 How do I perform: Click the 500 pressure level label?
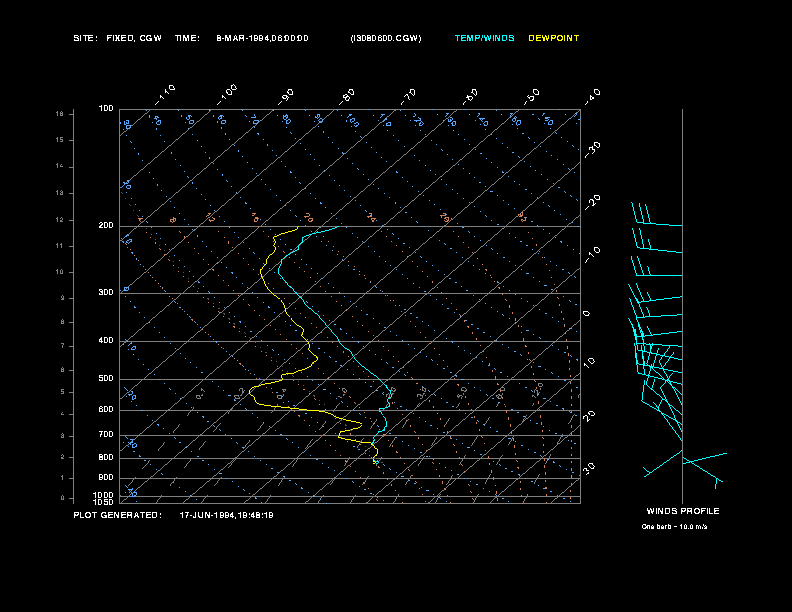tap(106, 378)
